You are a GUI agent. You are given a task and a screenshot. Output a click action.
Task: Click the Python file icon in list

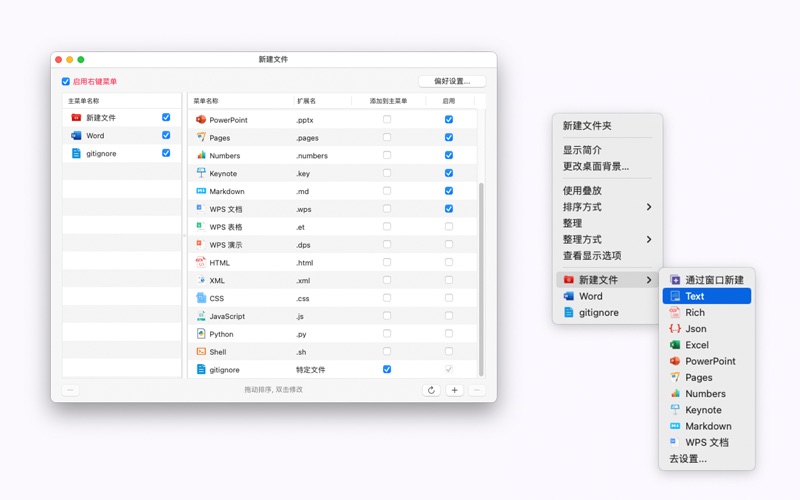click(201, 334)
